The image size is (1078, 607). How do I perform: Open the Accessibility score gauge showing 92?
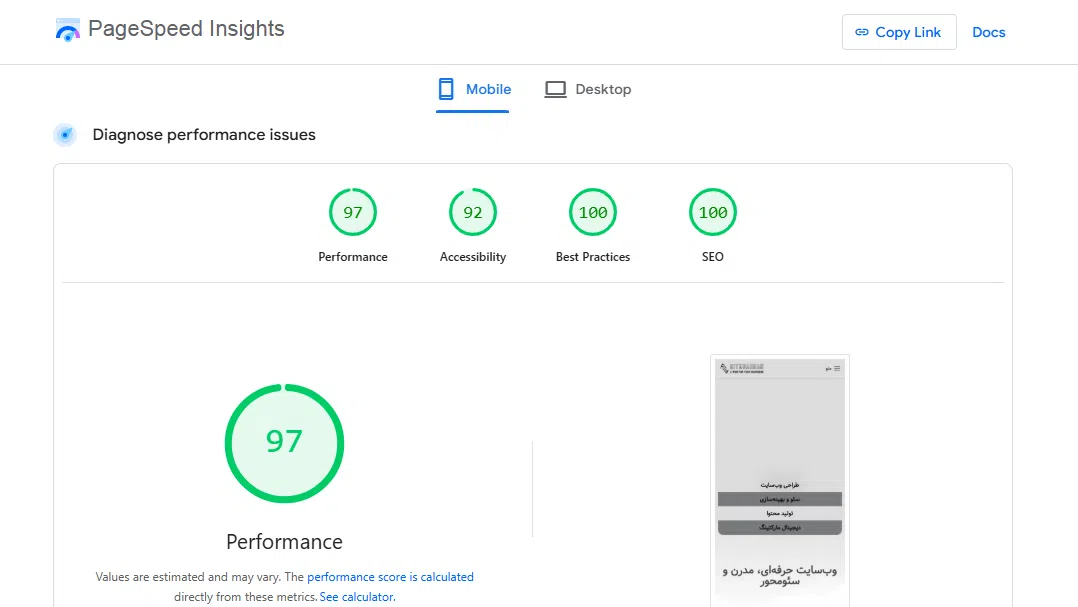point(473,212)
